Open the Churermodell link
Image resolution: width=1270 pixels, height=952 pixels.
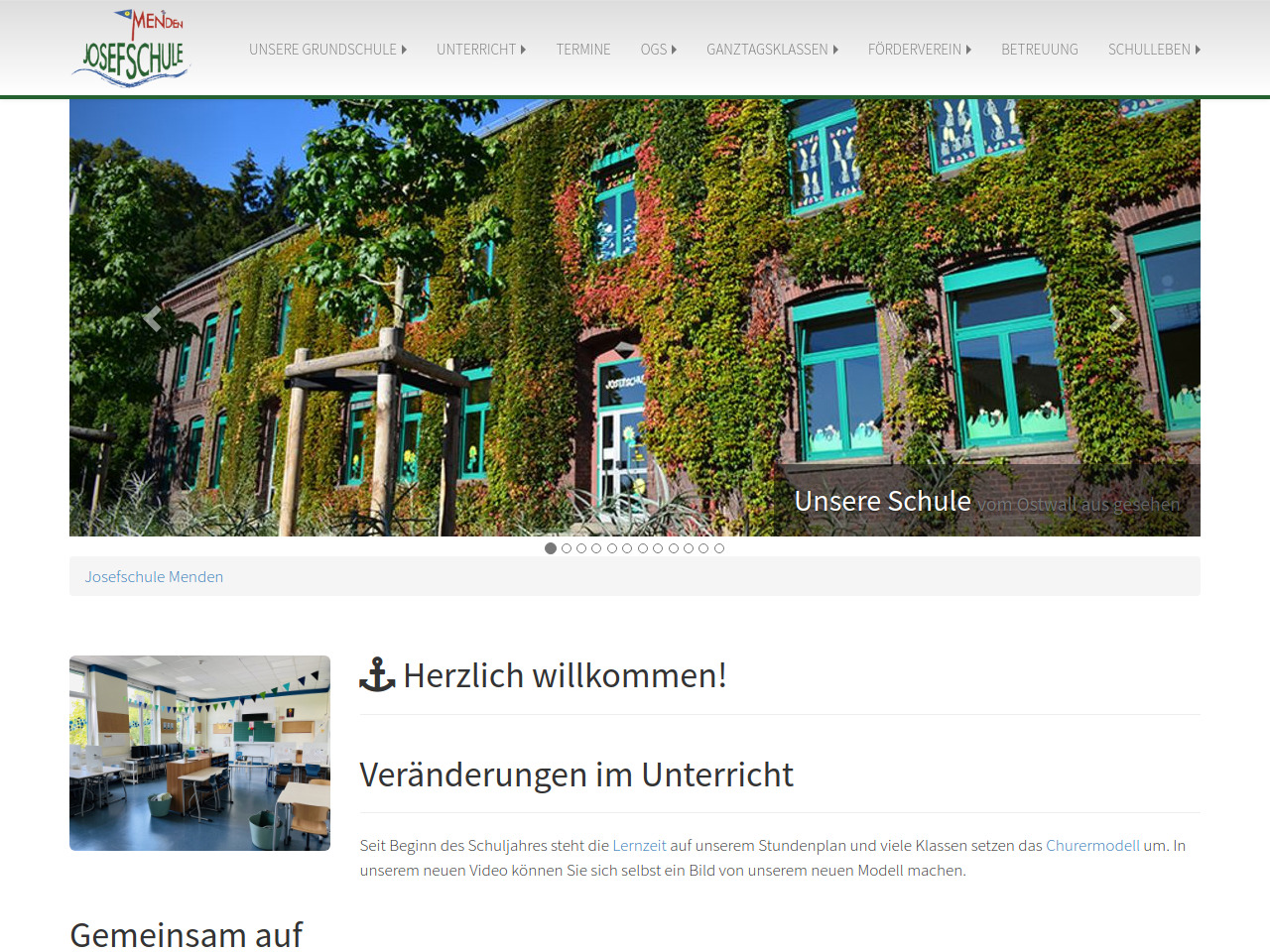point(1092,846)
